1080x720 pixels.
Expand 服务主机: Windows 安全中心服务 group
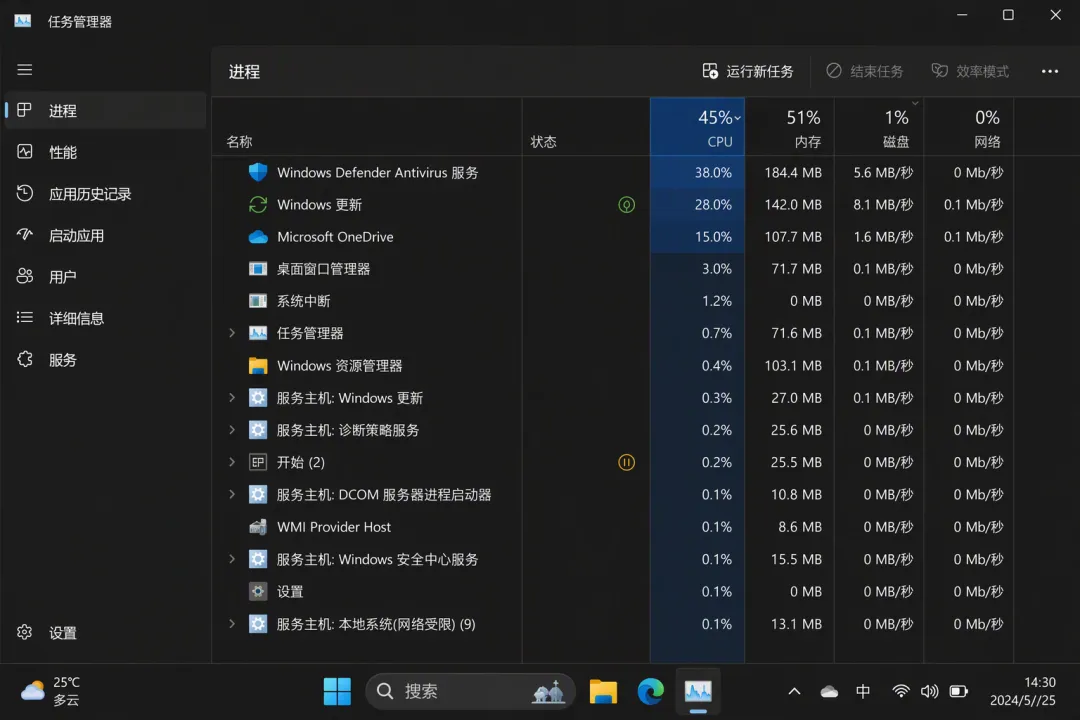pos(232,559)
